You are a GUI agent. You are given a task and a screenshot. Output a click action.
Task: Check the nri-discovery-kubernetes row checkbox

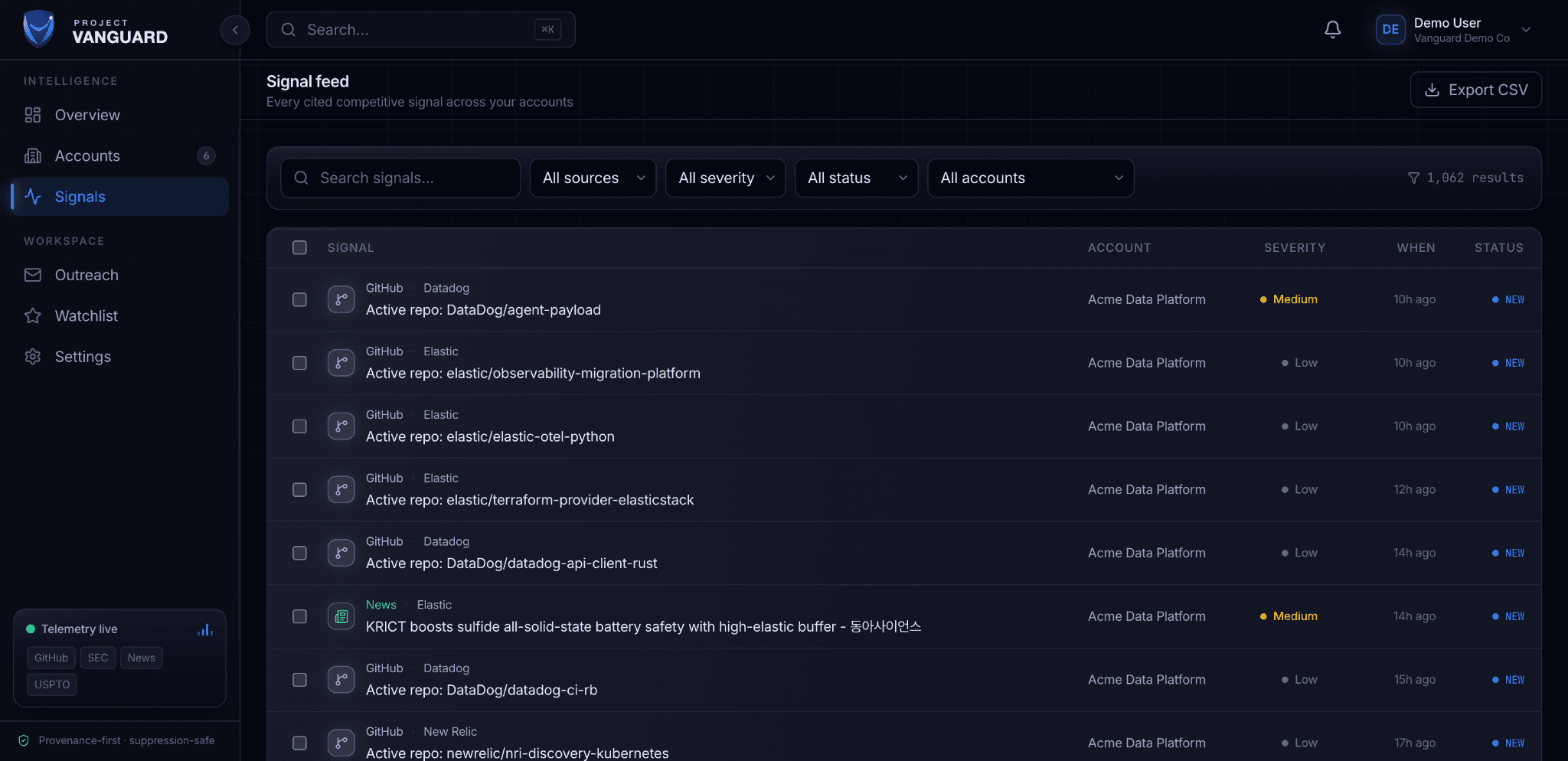[x=299, y=743]
